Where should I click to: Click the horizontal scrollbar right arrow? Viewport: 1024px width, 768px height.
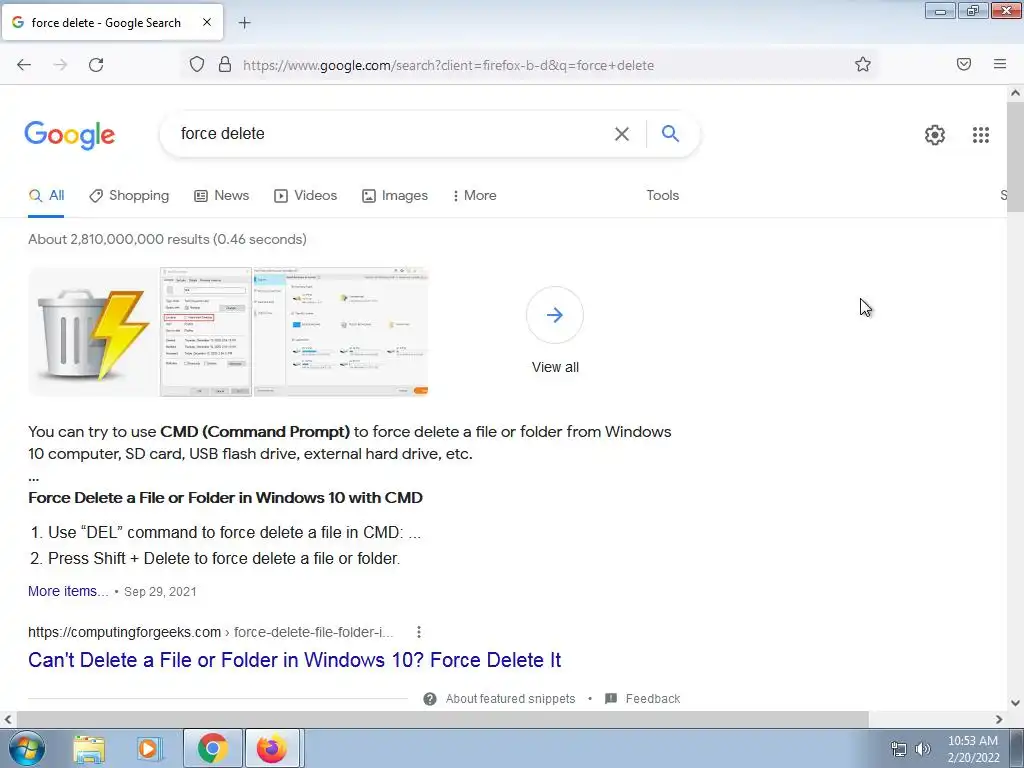click(999, 720)
